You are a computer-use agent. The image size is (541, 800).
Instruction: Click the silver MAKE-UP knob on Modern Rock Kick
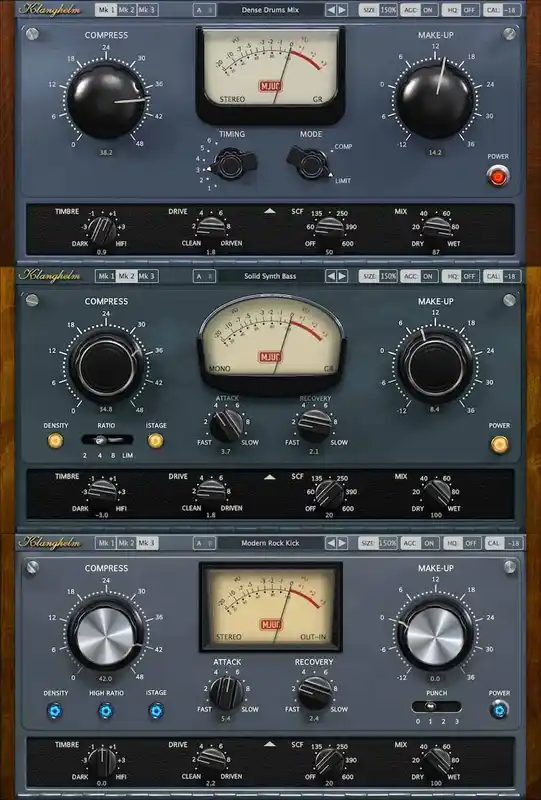click(435, 635)
